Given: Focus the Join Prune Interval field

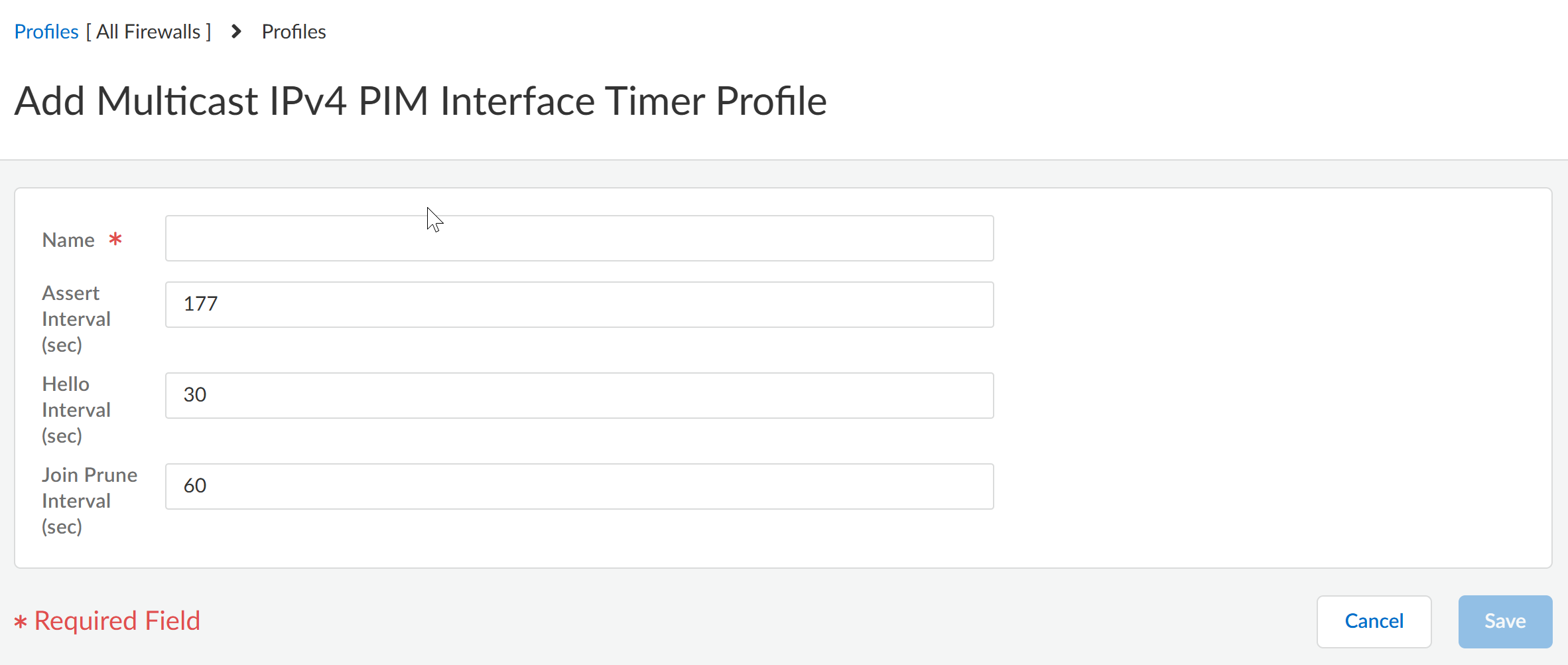Looking at the screenshot, I should click(x=579, y=486).
